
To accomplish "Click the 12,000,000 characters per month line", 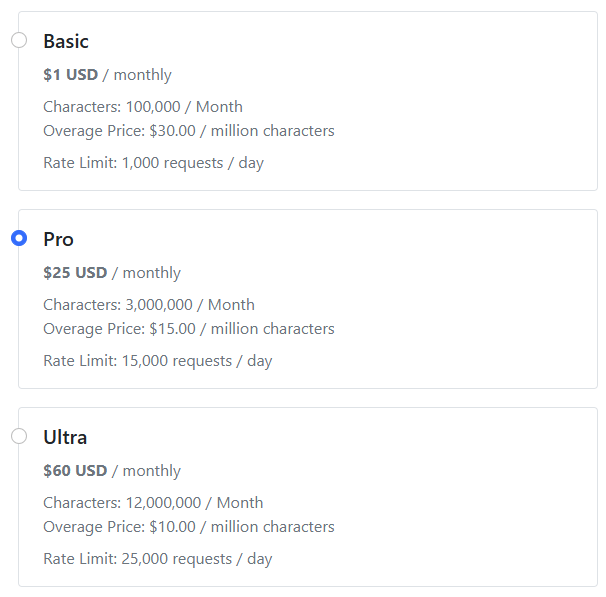I will coord(153,503).
